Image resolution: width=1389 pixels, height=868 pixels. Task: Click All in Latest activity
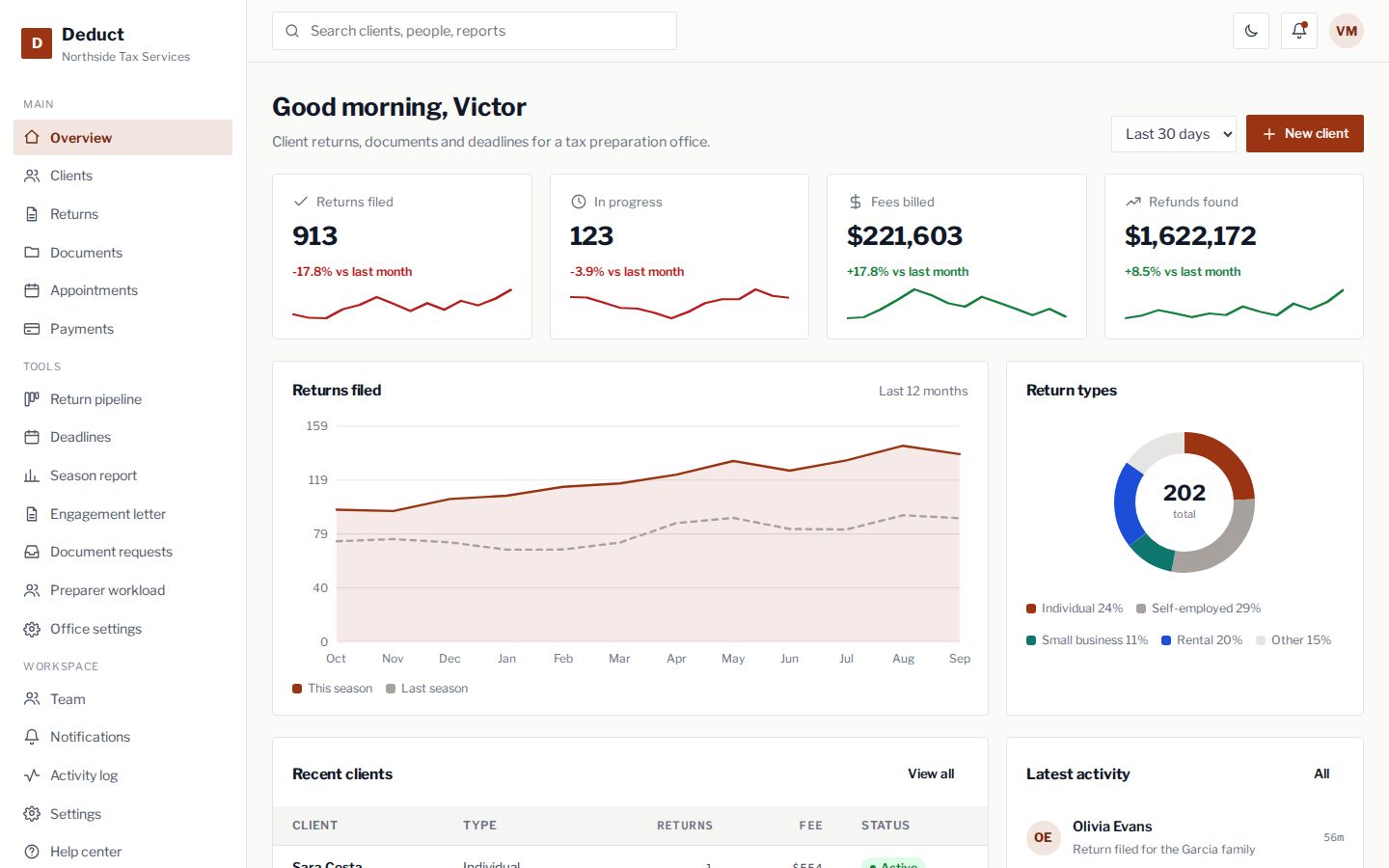click(1321, 773)
